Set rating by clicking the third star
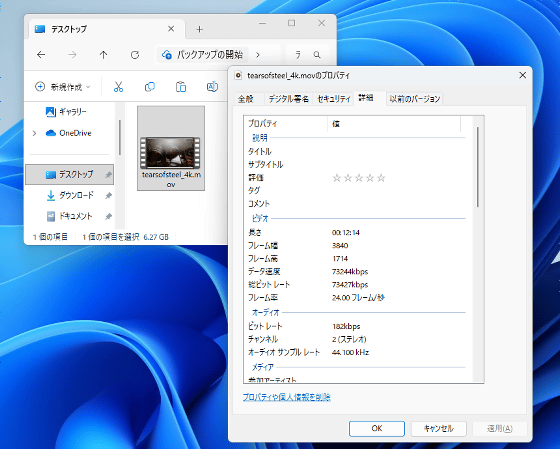560x449 pixels. pos(359,178)
